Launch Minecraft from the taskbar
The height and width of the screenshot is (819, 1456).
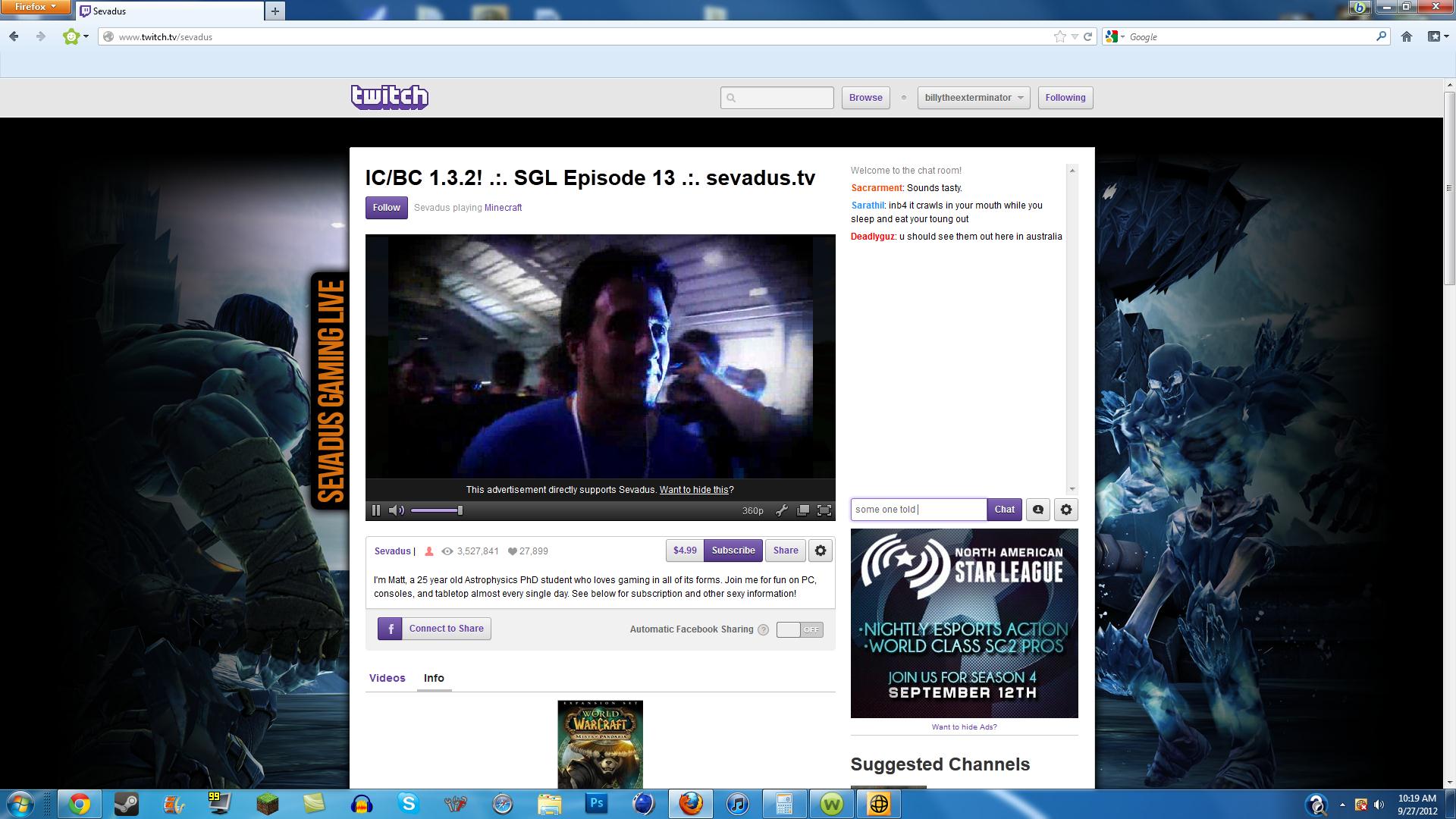(x=267, y=804)
